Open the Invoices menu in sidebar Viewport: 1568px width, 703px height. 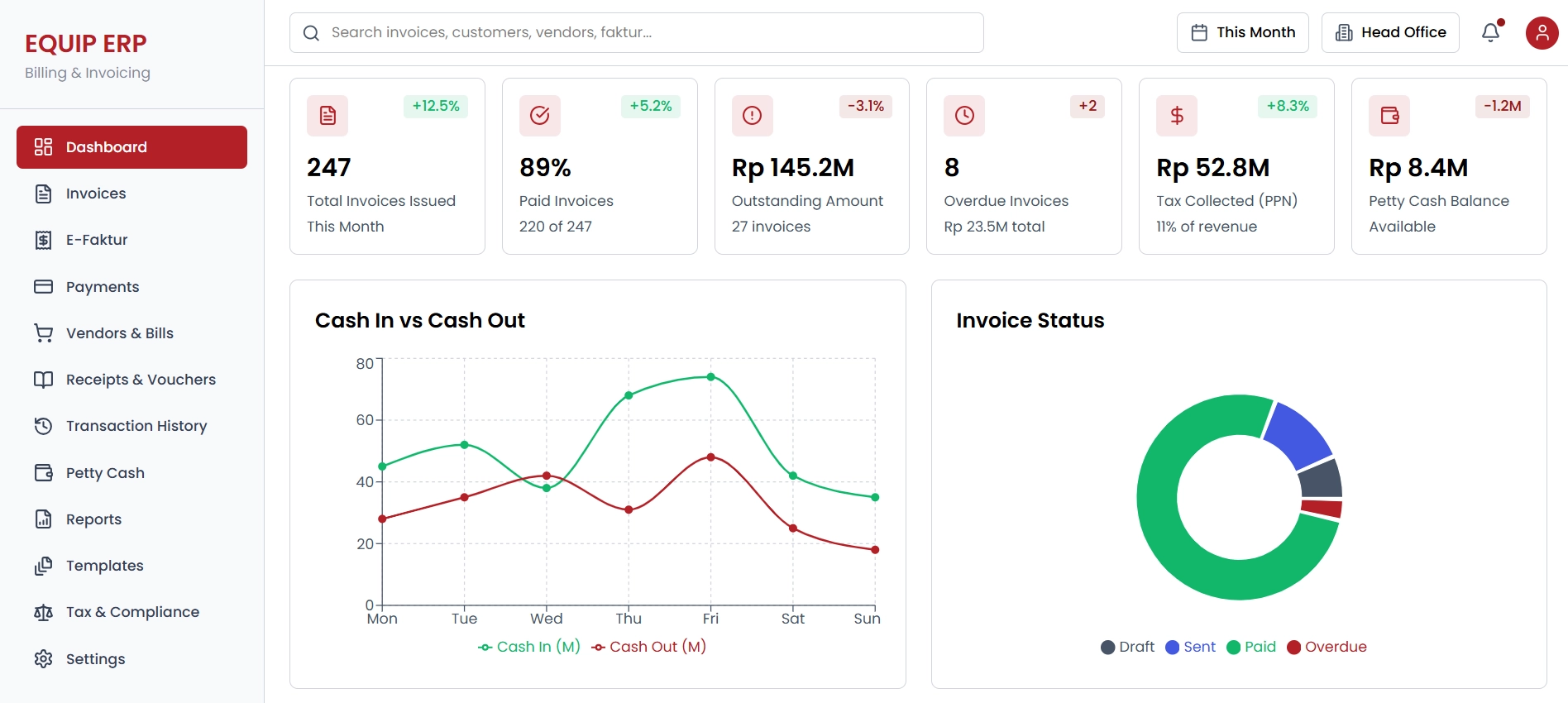click(x=96, y=194)
